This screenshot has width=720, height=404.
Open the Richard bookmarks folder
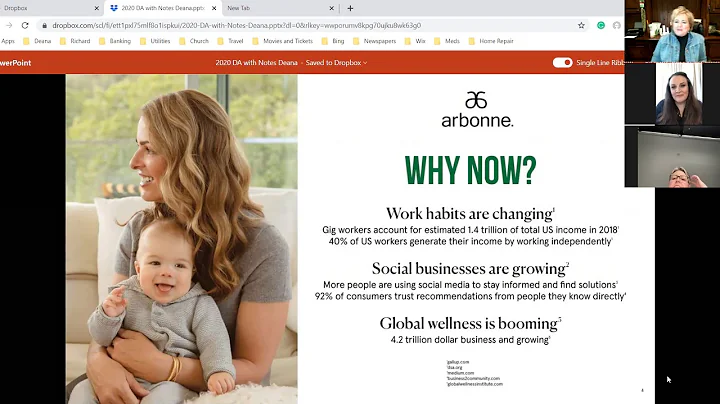75,41
